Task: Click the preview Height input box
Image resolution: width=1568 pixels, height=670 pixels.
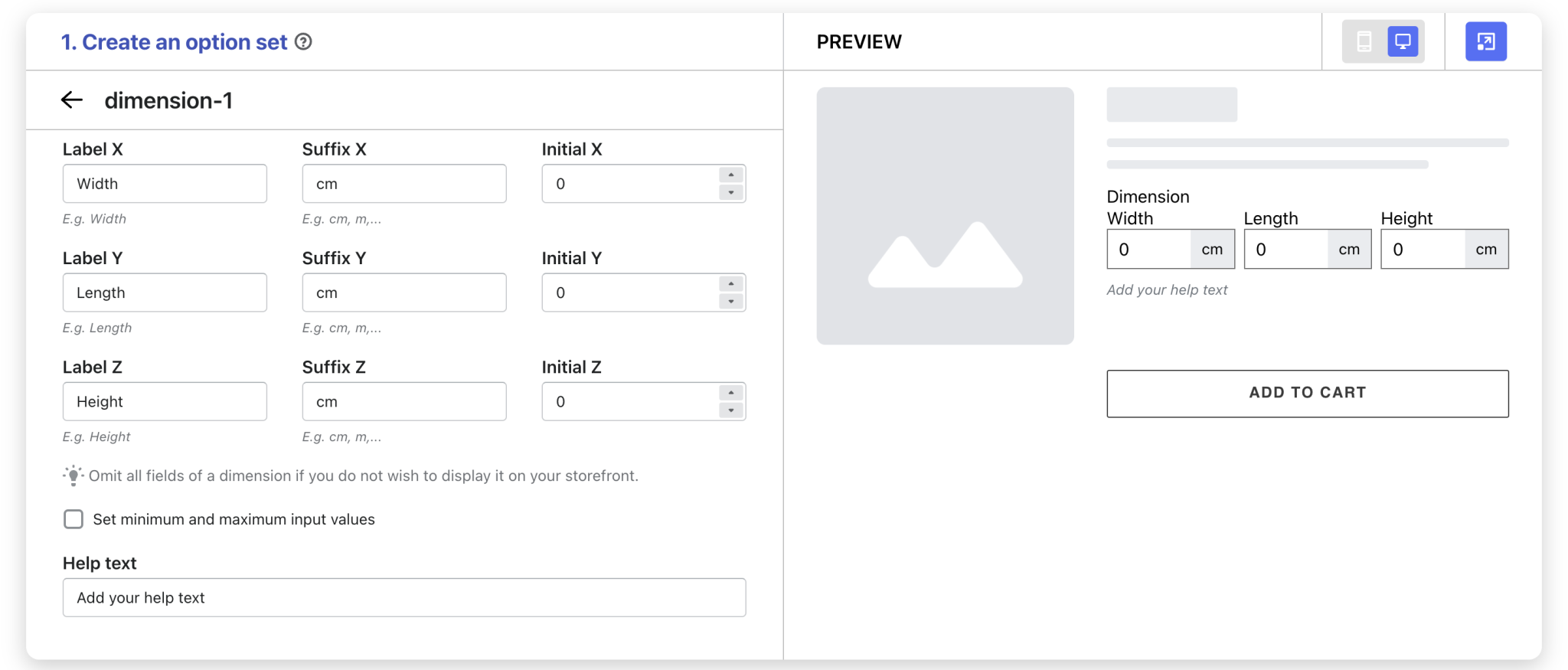Action: pyautogui.click(x=1423, y=250)
